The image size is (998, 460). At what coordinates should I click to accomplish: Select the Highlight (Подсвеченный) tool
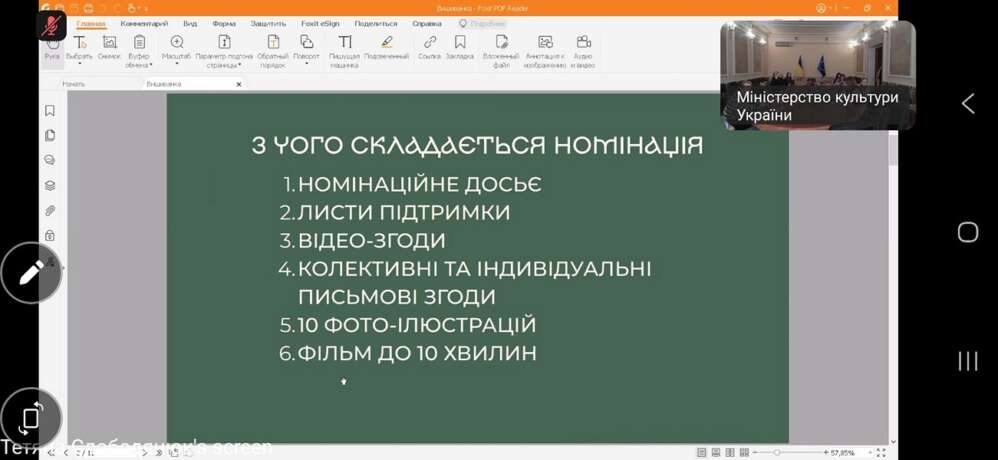pos(386,48)
